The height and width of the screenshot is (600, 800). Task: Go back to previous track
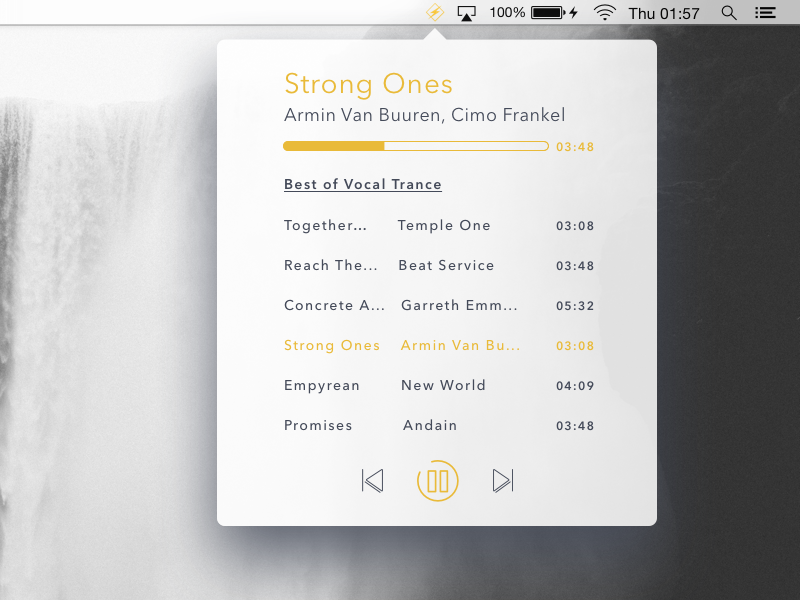[x=372, y=481]
